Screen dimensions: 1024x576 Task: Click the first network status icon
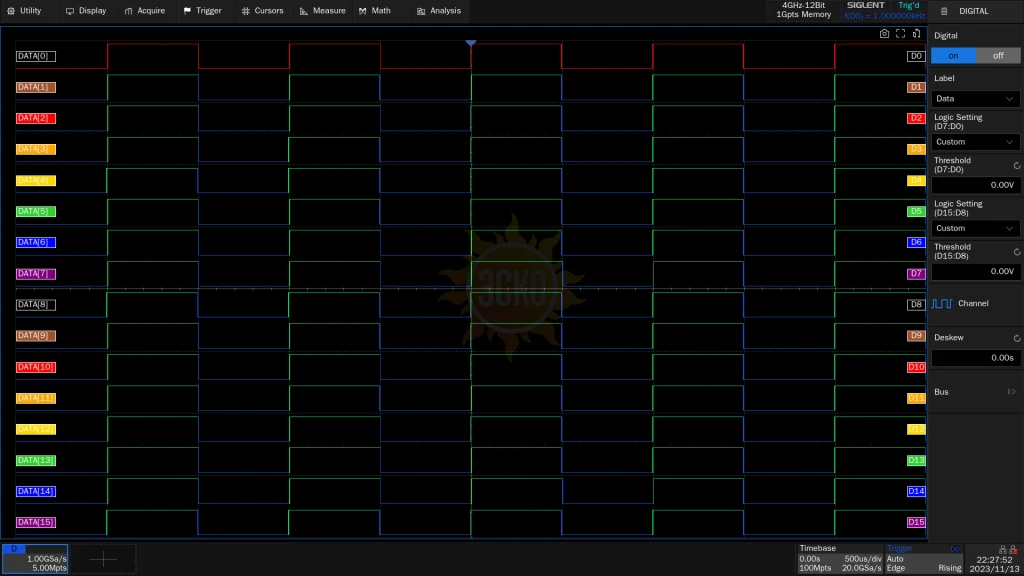1002,550
